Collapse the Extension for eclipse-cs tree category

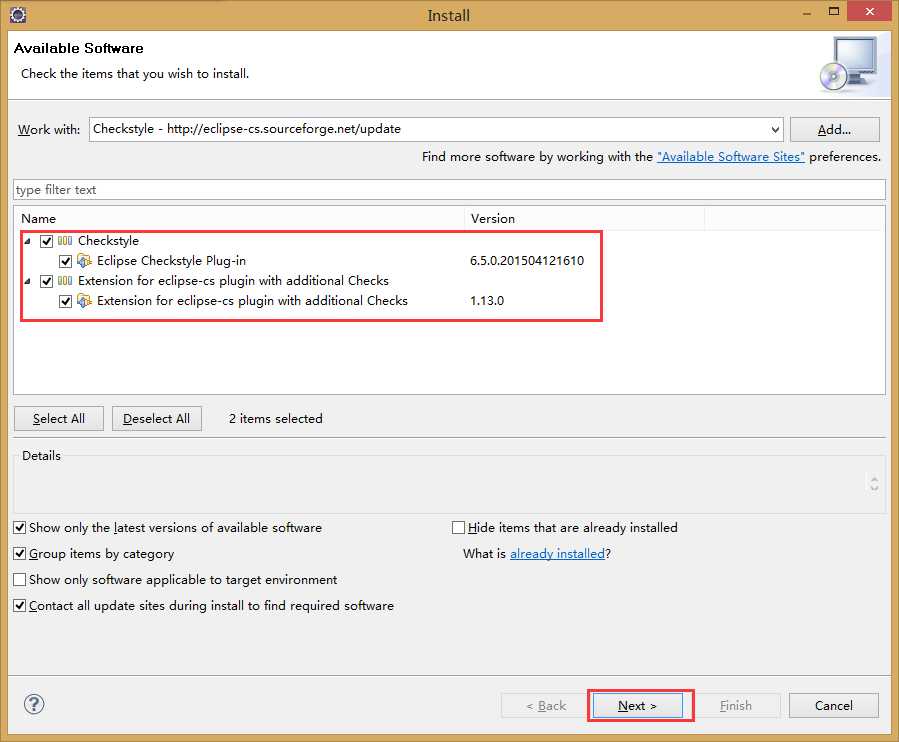(x=27, y=281)
